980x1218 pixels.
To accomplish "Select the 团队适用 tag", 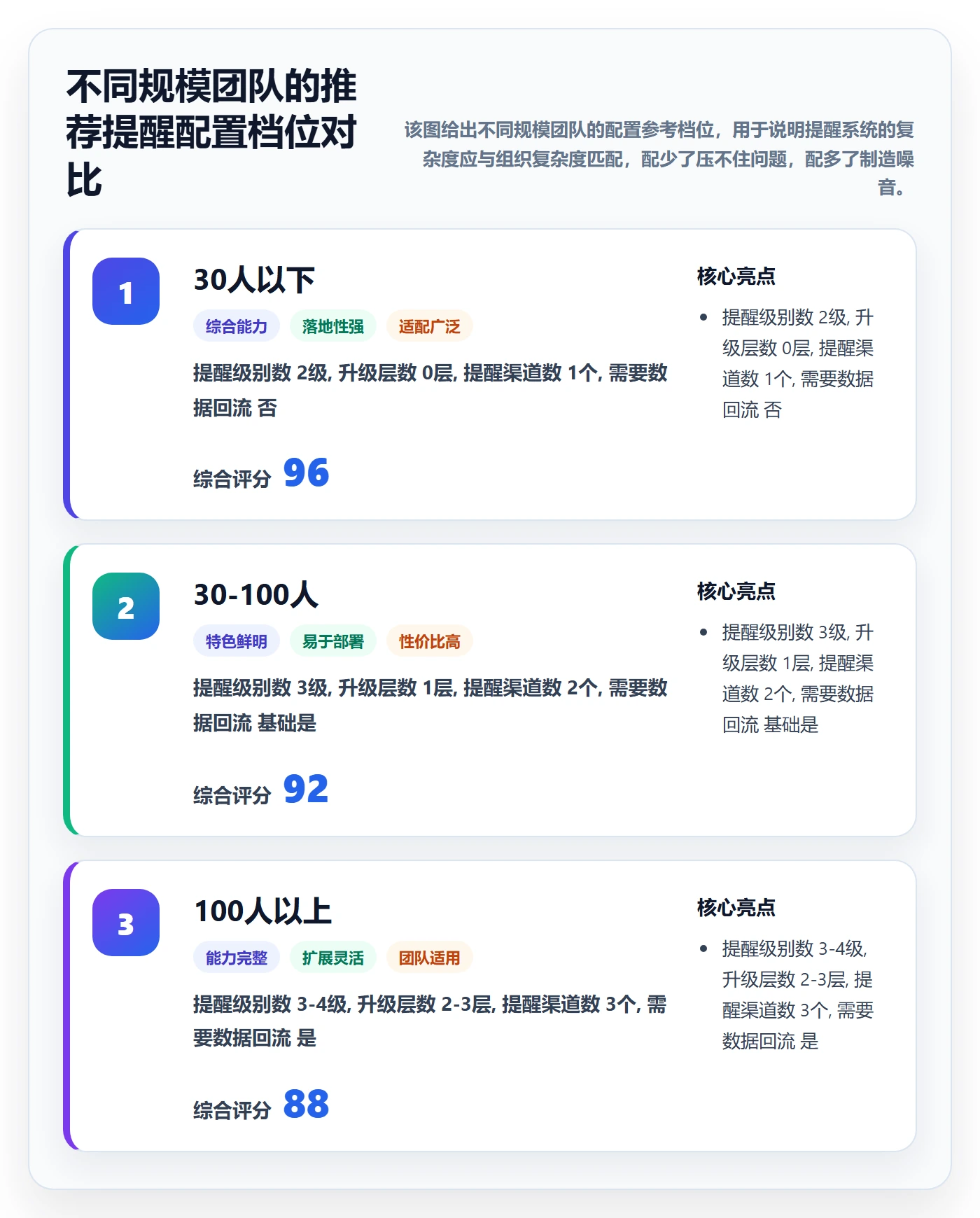I will [x=430, y=958].
